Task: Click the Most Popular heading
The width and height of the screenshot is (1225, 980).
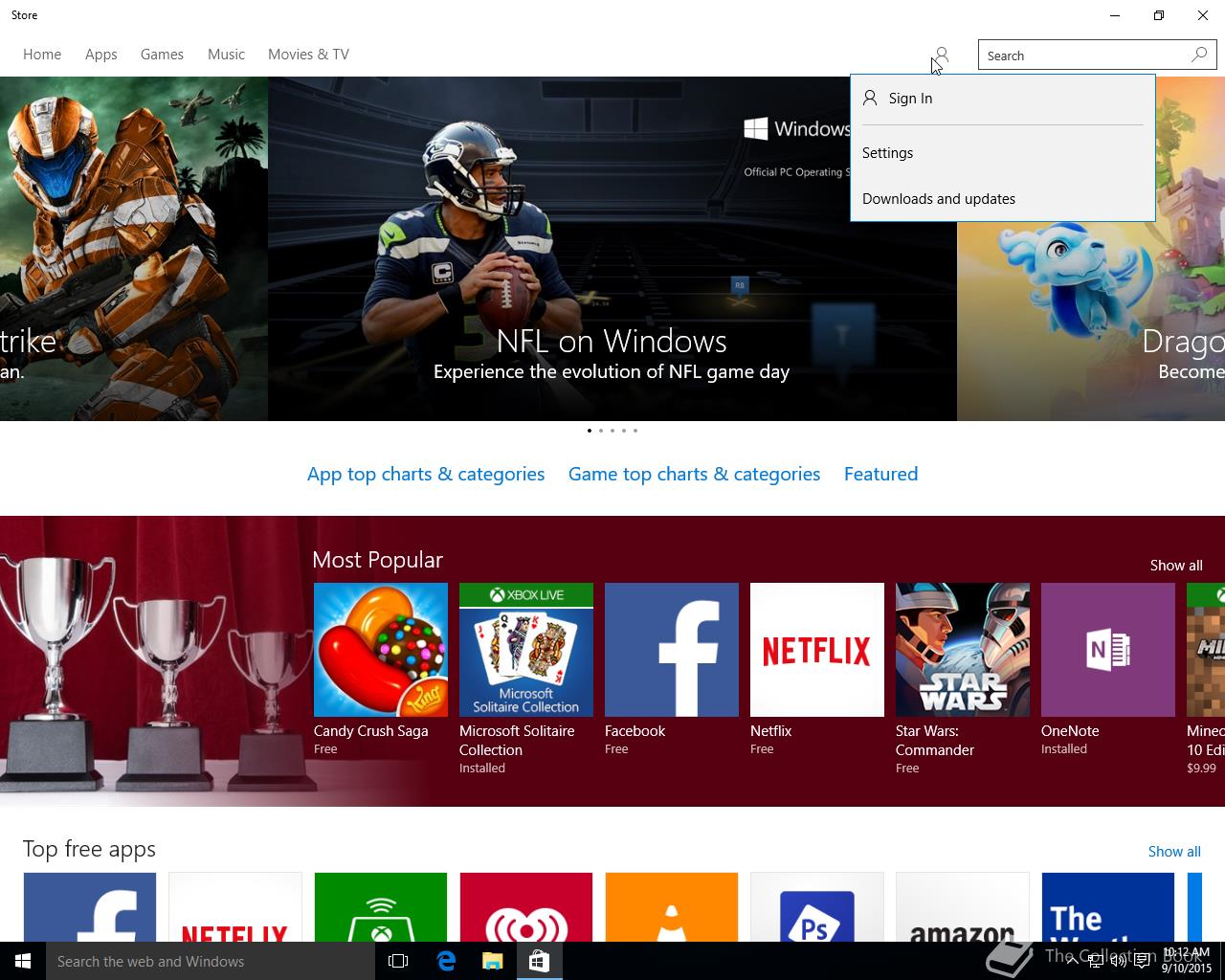Action: tap(377, 560)
